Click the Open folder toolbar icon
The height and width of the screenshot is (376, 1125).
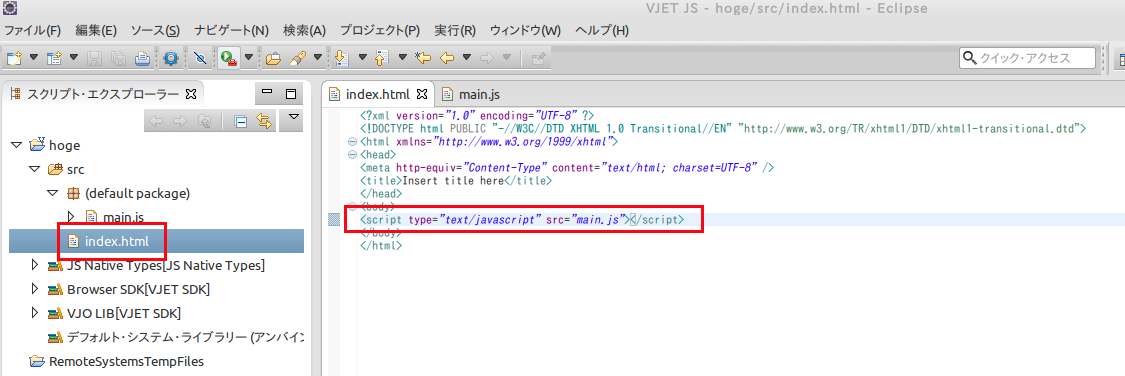[x=273, y=58]
